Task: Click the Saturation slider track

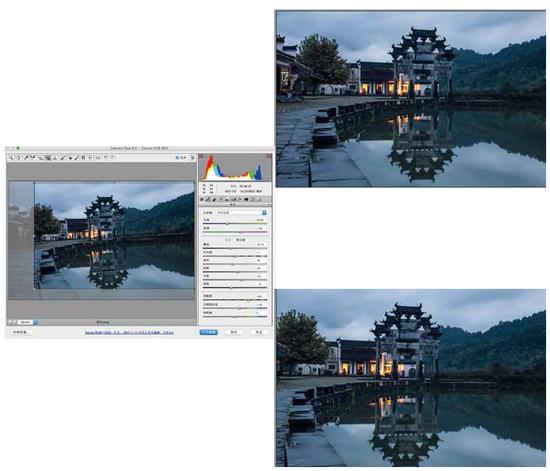Action: tap(235, 316)
